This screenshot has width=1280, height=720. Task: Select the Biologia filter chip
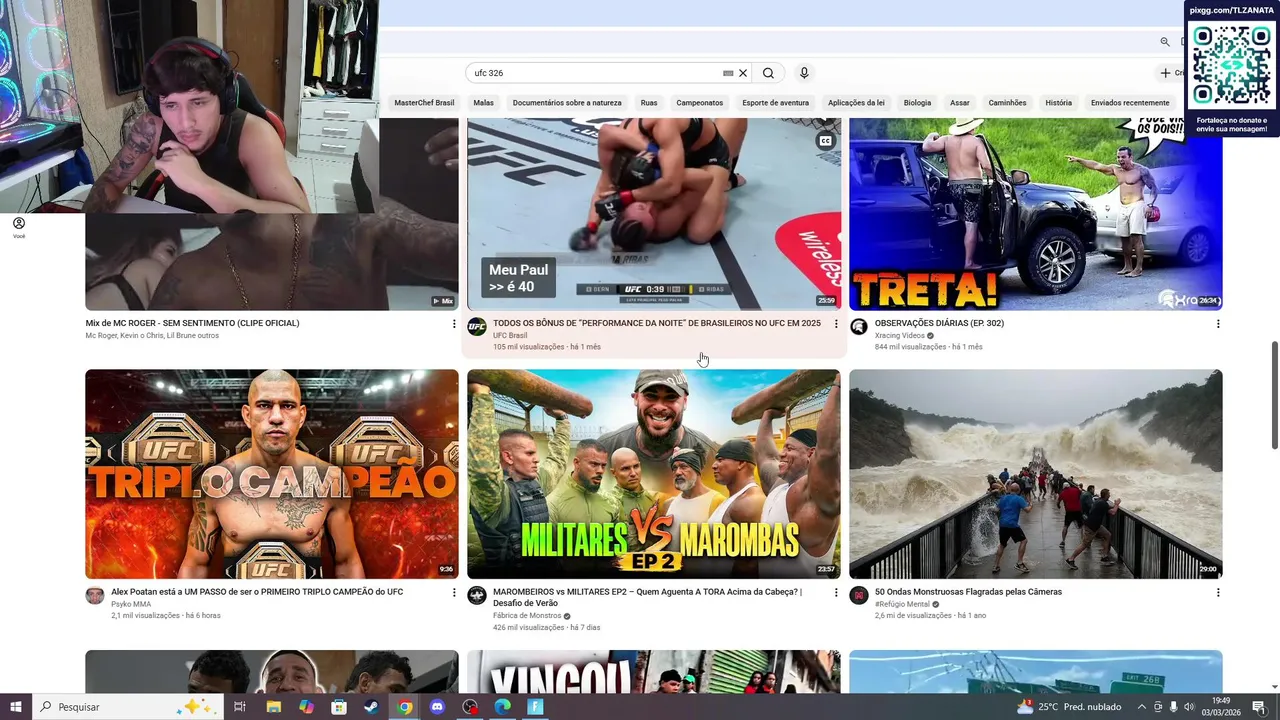[x=917, y=103]
